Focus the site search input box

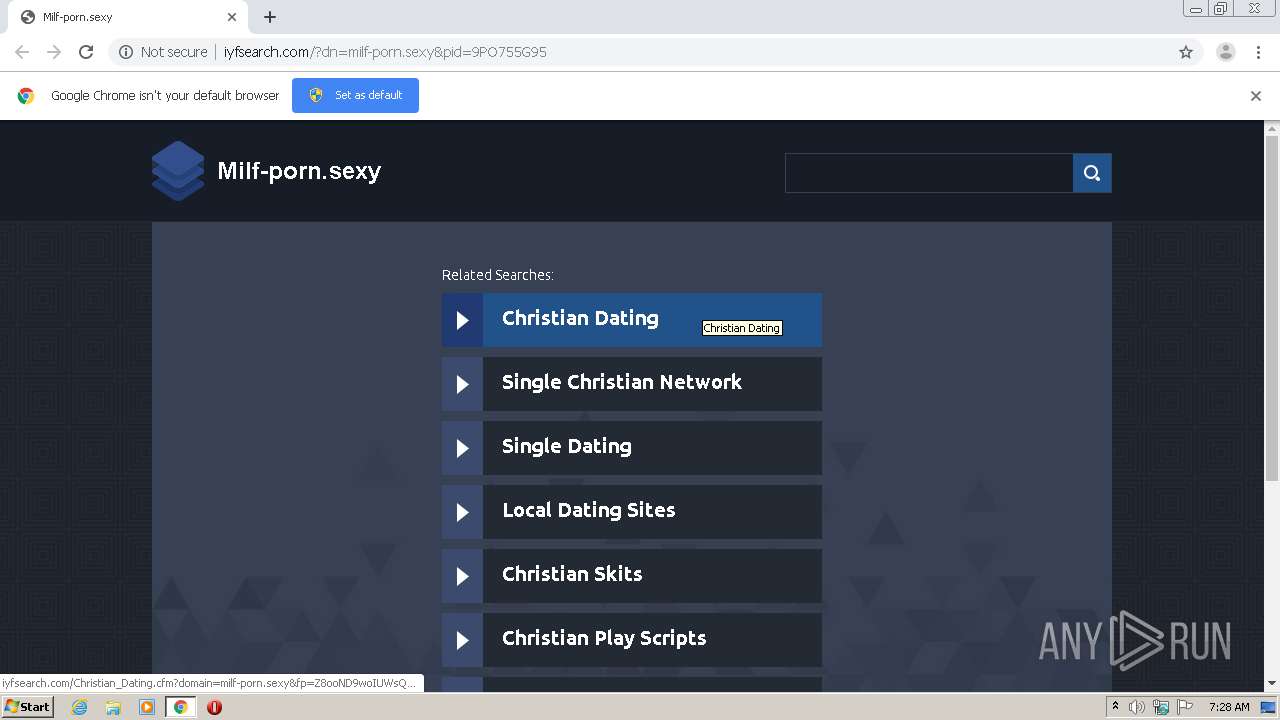point(929,173)
